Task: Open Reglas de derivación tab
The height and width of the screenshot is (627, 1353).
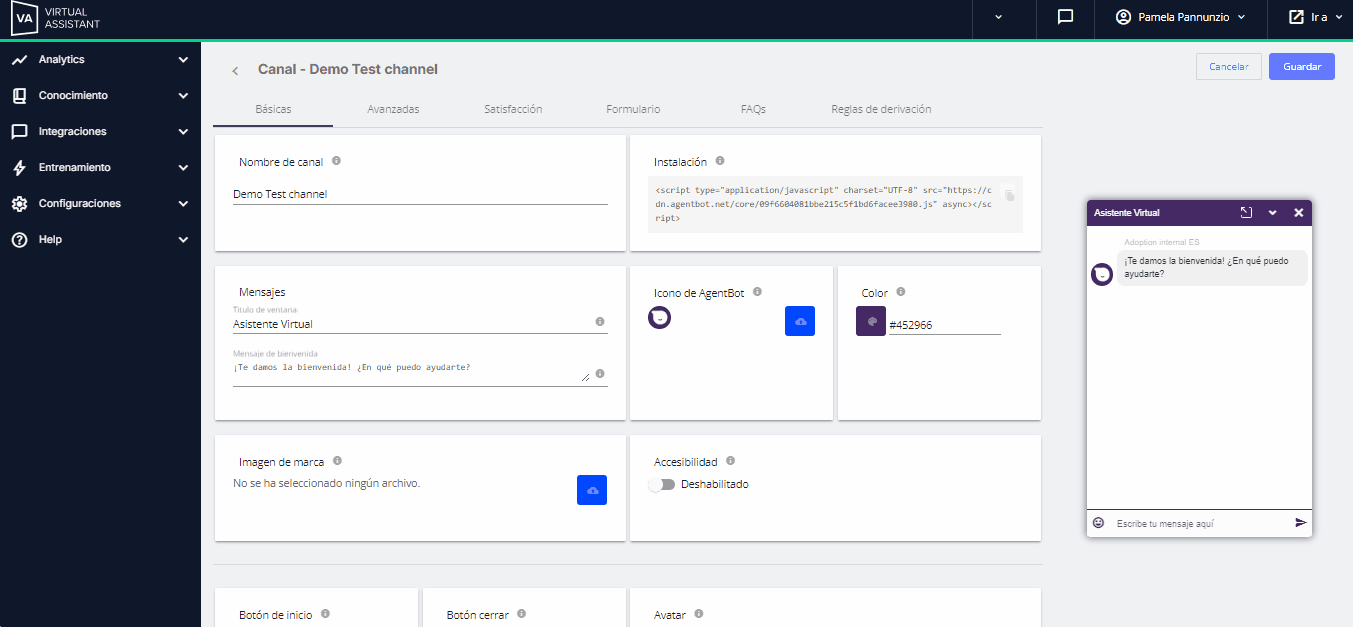Action: [881, 109]
